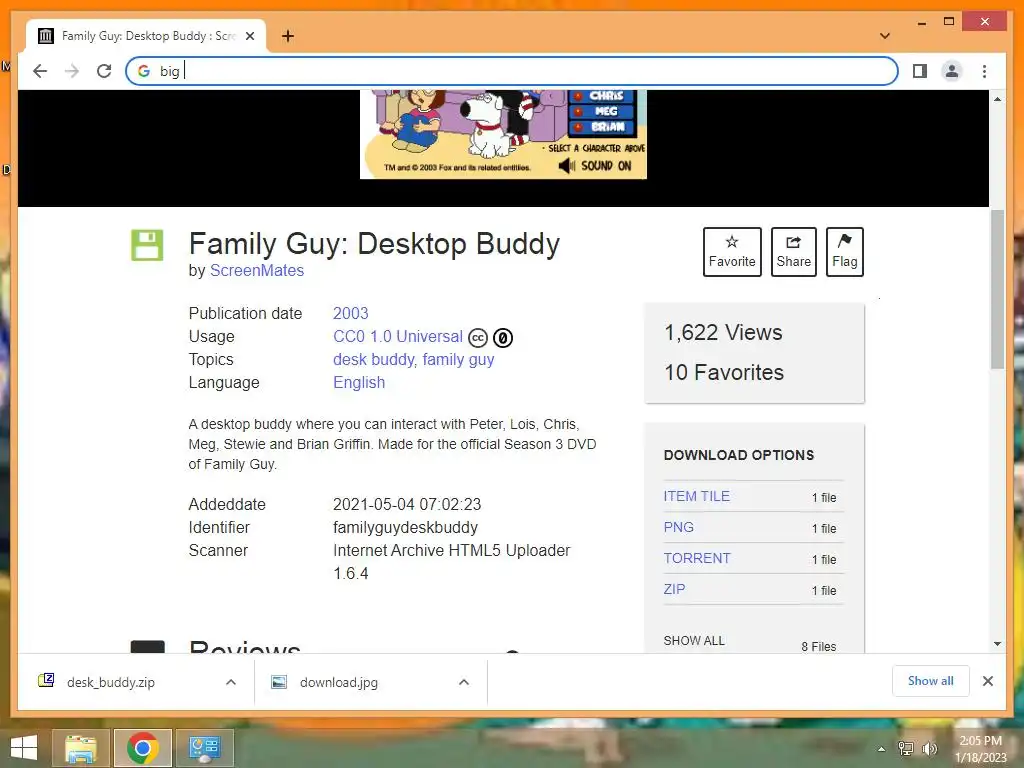The width and height of the screenshot is (1024, 768).
Task: Click the scrollbar up arrow
Action: pyautogui.click(x=997, y=99)
